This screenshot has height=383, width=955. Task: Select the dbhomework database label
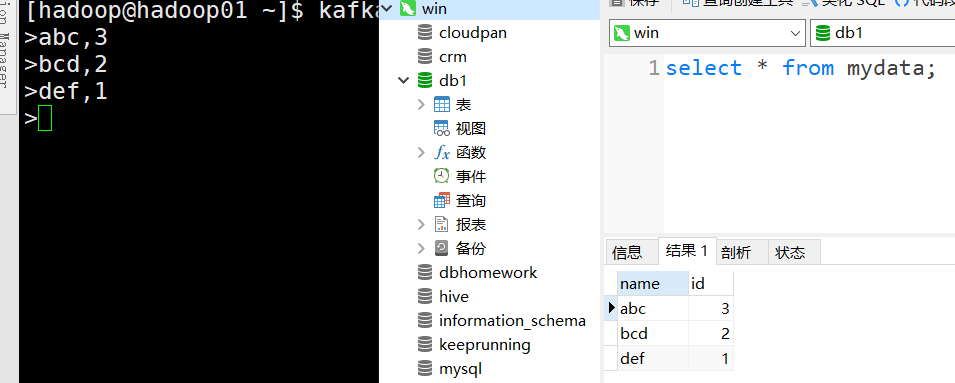[x=488, y=272]
